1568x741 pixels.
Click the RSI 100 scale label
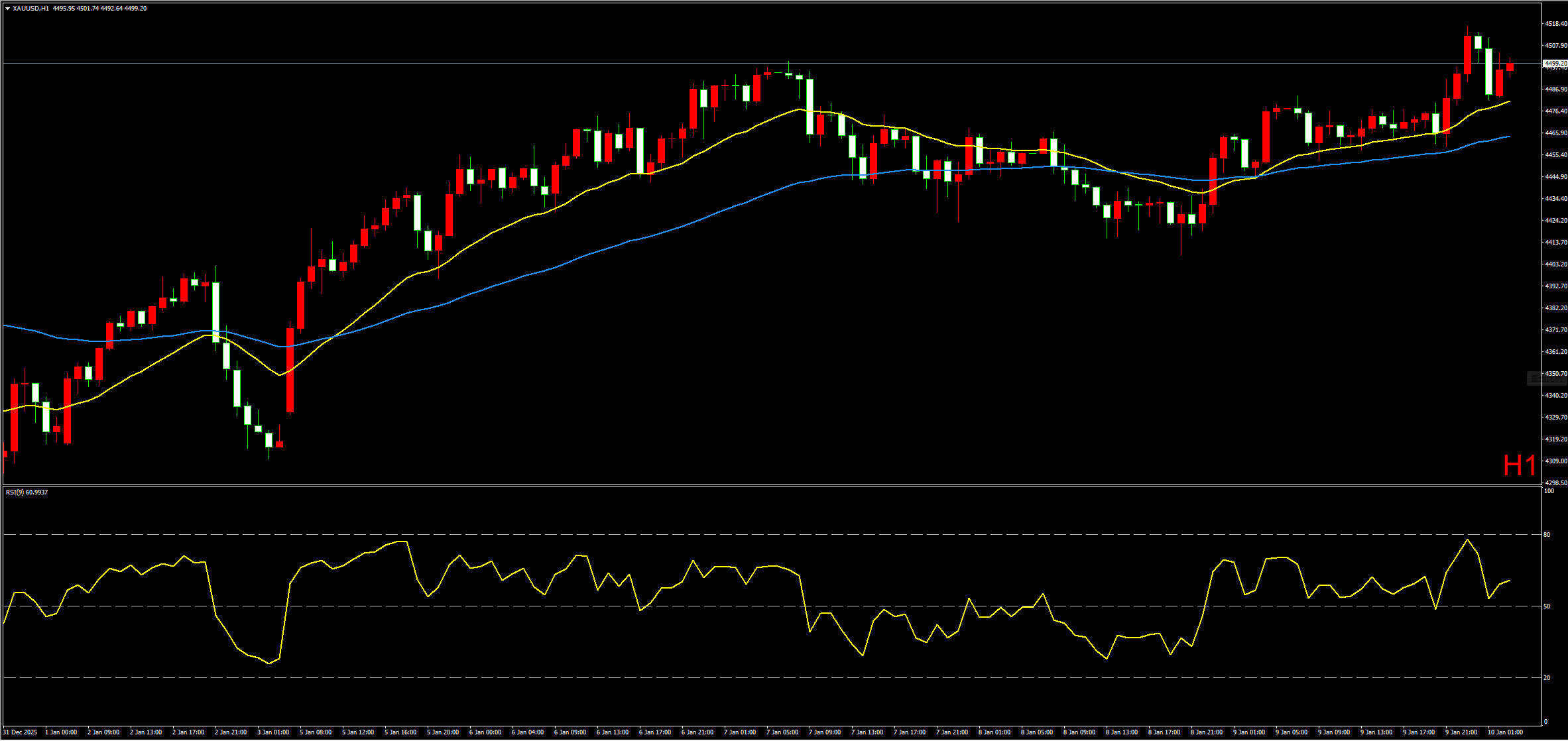pyautogui.click(x=1549, y=491)
